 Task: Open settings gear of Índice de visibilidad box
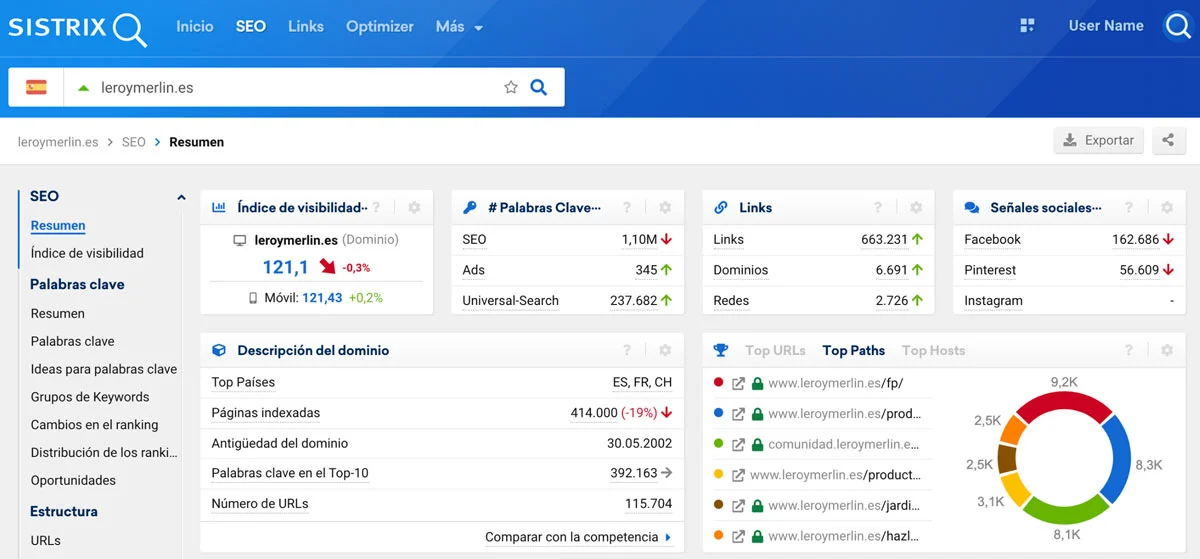414,208
